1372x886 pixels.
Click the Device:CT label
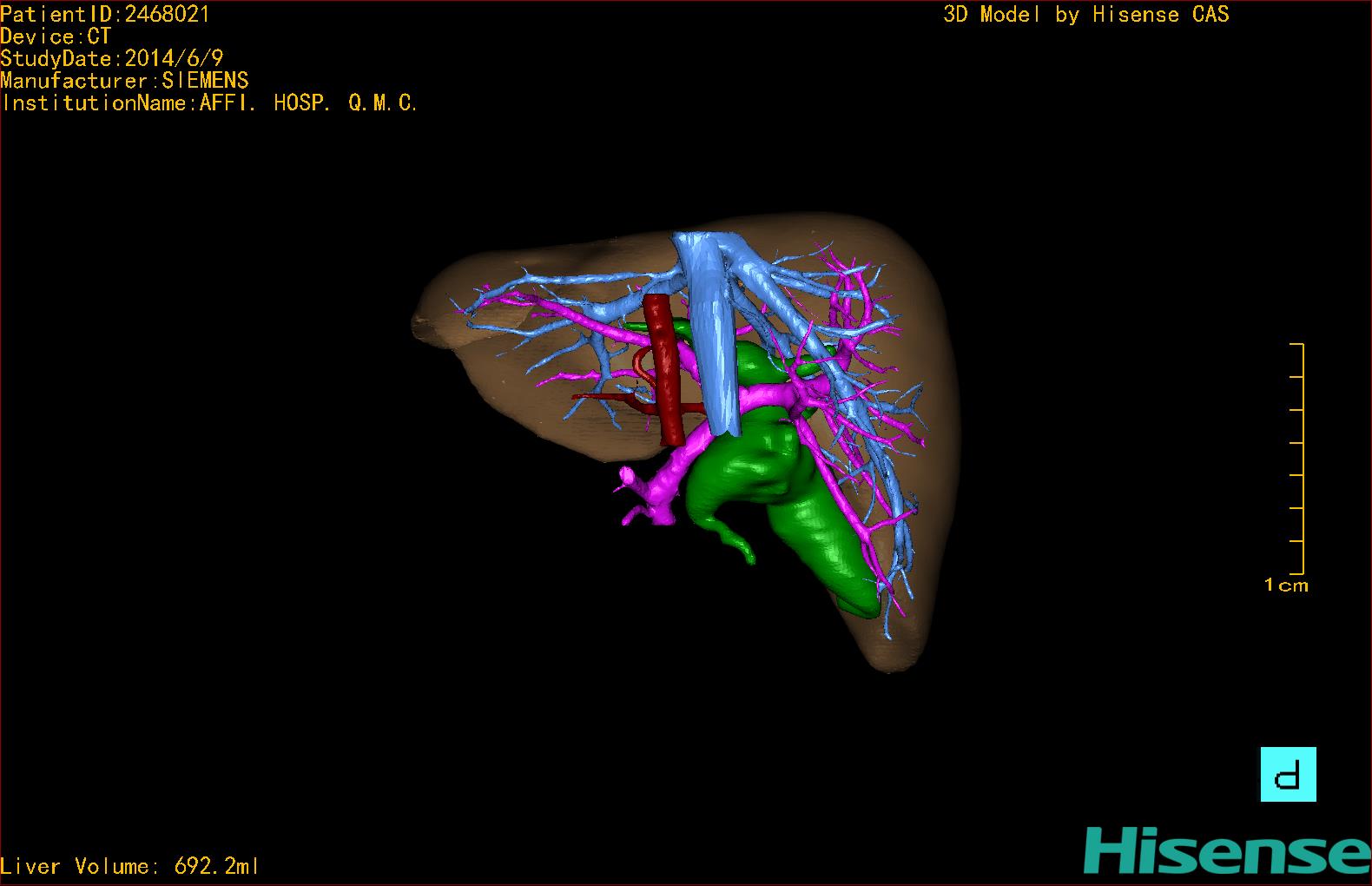coord(56,36)
